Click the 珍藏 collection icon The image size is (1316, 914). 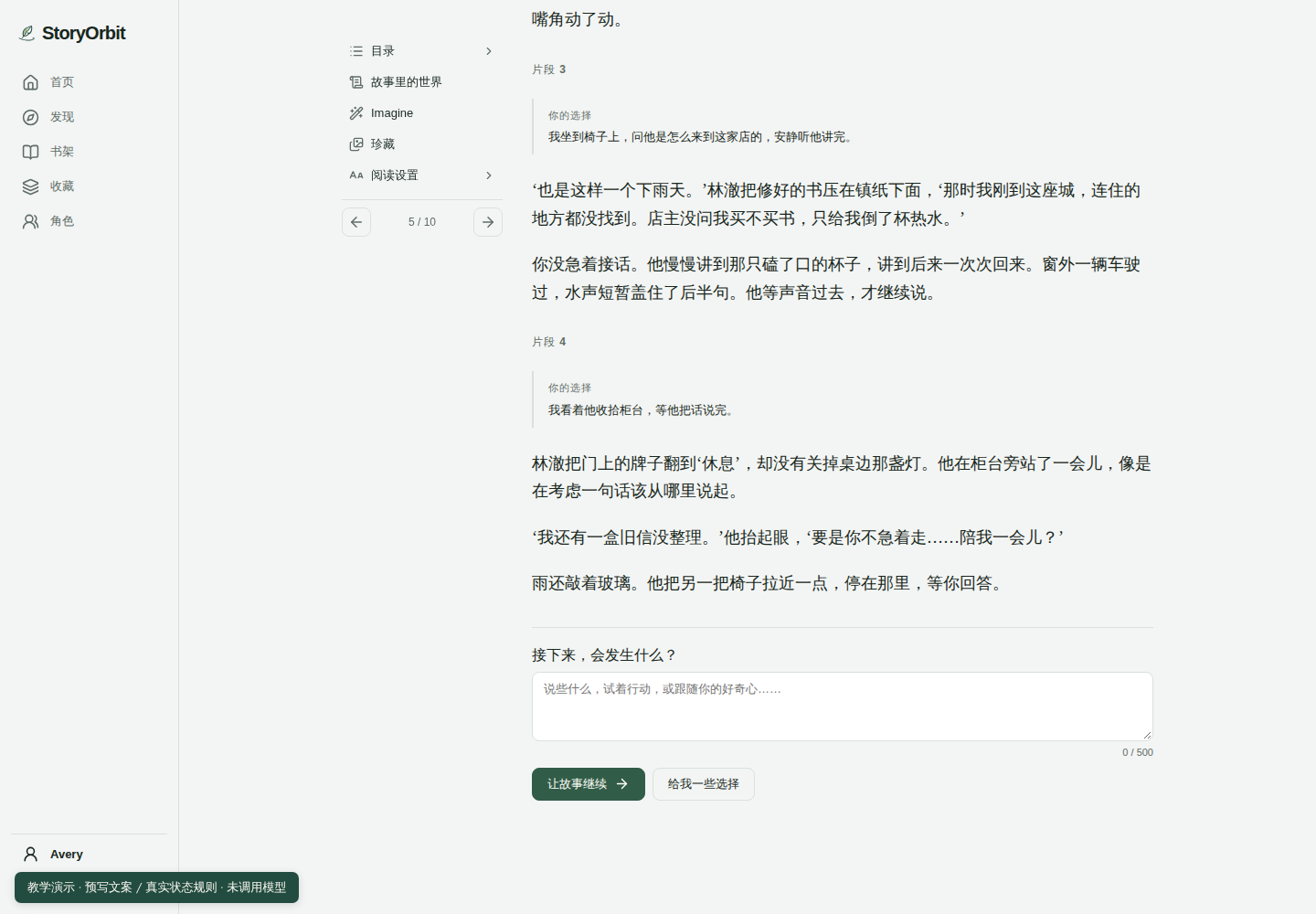point(356,144)
